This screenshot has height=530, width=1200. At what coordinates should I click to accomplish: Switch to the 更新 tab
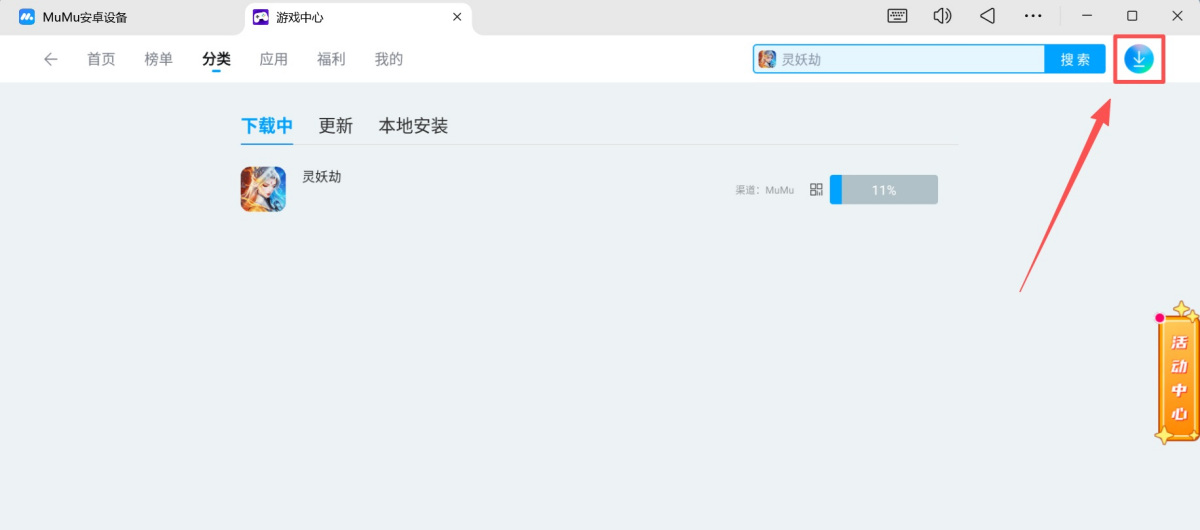coord(335,126)
